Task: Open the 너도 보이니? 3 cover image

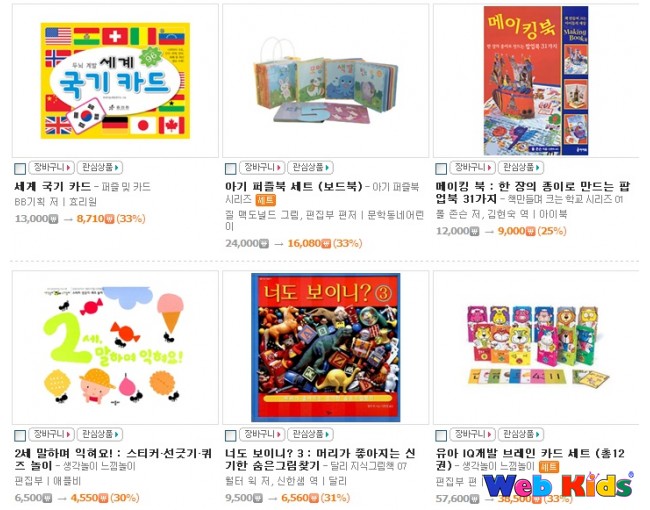Action: click(x=326, y=347)
